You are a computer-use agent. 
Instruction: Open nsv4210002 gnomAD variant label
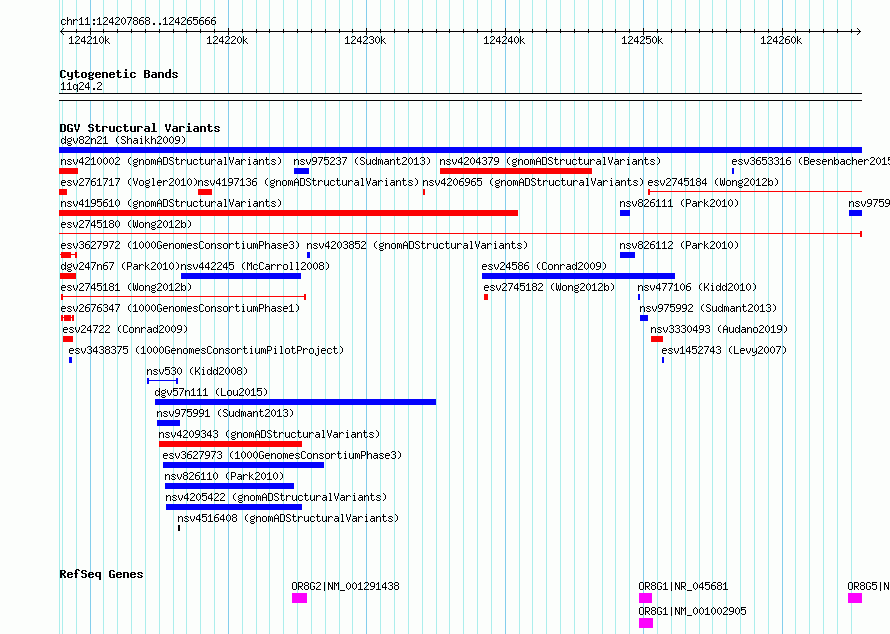(171, 161)
